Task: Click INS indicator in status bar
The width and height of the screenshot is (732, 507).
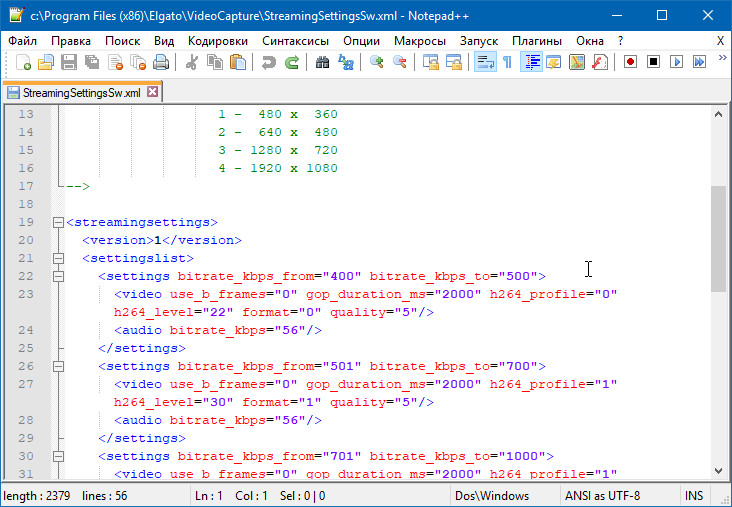Action: [693, 496]
